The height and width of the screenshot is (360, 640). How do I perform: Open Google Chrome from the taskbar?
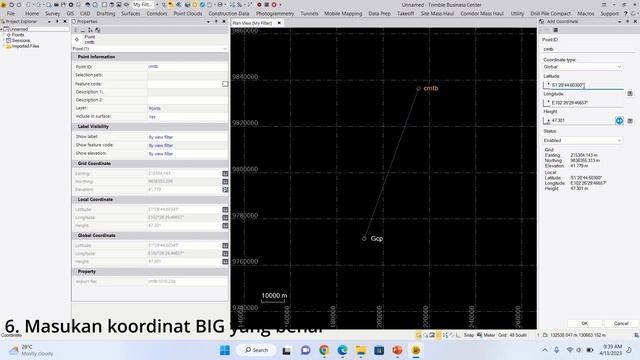(324, 350)
